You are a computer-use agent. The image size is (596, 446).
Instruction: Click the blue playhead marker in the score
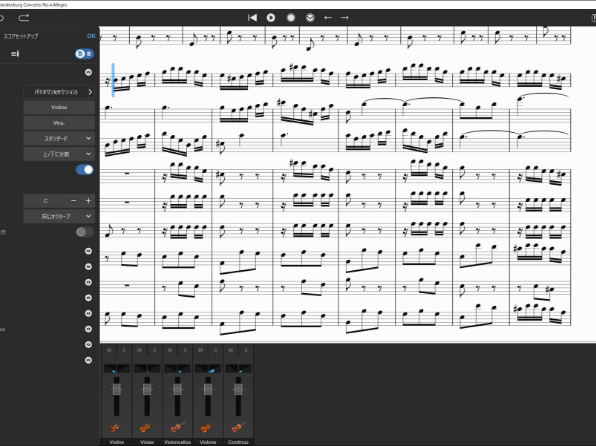point(113,80)
